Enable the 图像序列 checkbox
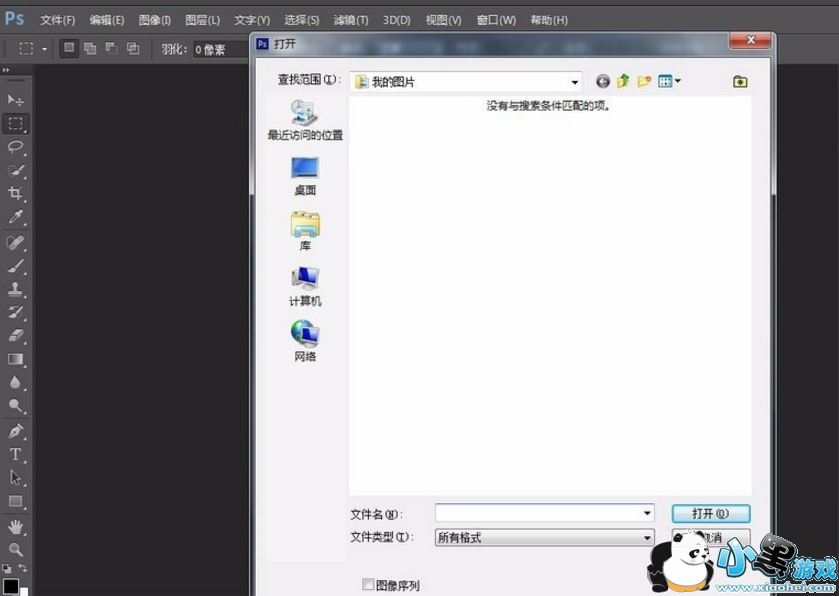Screen dimensions: 839x596 pyautogui.click(x=368, y=585)
